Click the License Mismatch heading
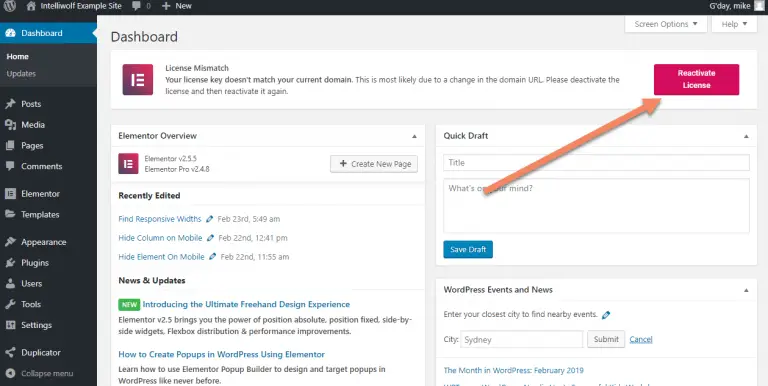The width and height of the screenshot is (768, 386). click(197, 68)
